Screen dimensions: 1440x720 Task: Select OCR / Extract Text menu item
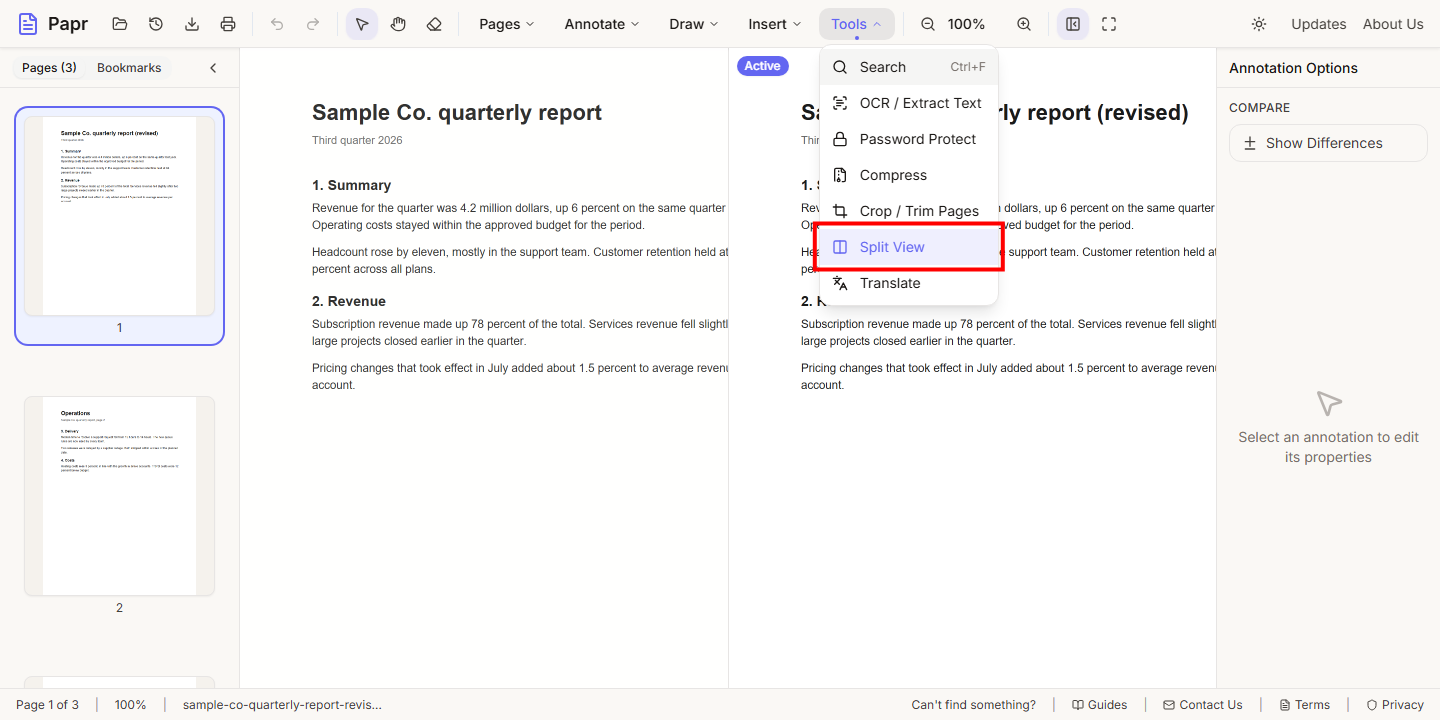(x=909, y=103)
